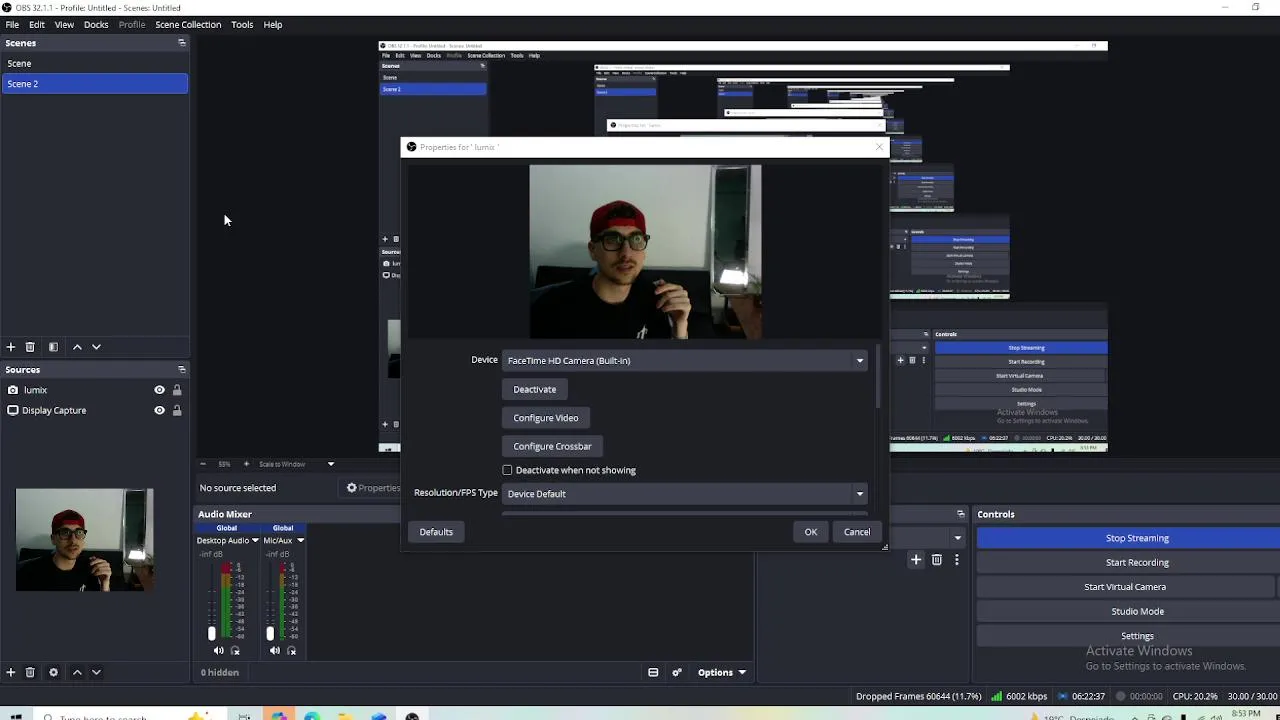
Task: Move the source up in the Sources toolbar
Action: [x=77, y=673]
